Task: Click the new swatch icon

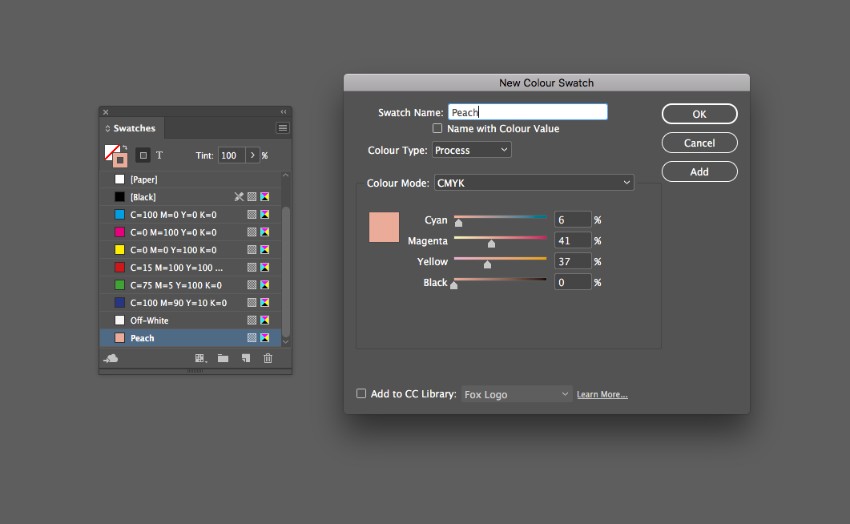Action: point(246,358)
